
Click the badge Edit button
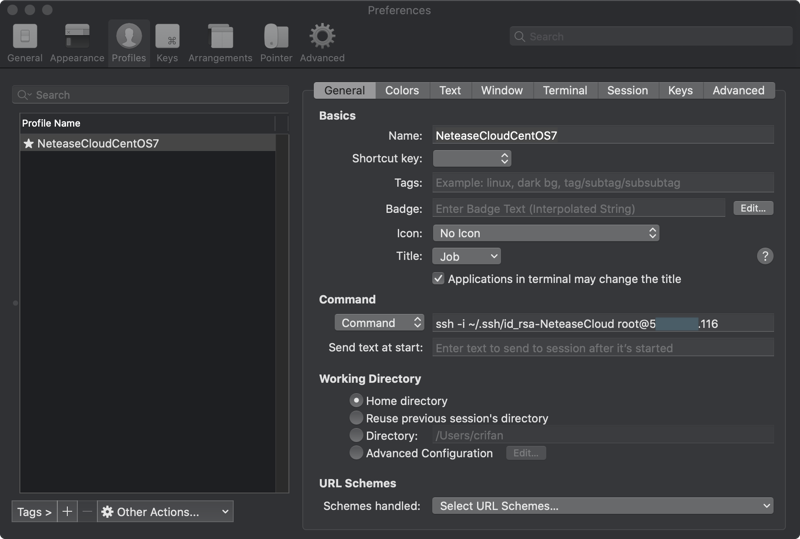pyautogui.click(x=753, y=208)
